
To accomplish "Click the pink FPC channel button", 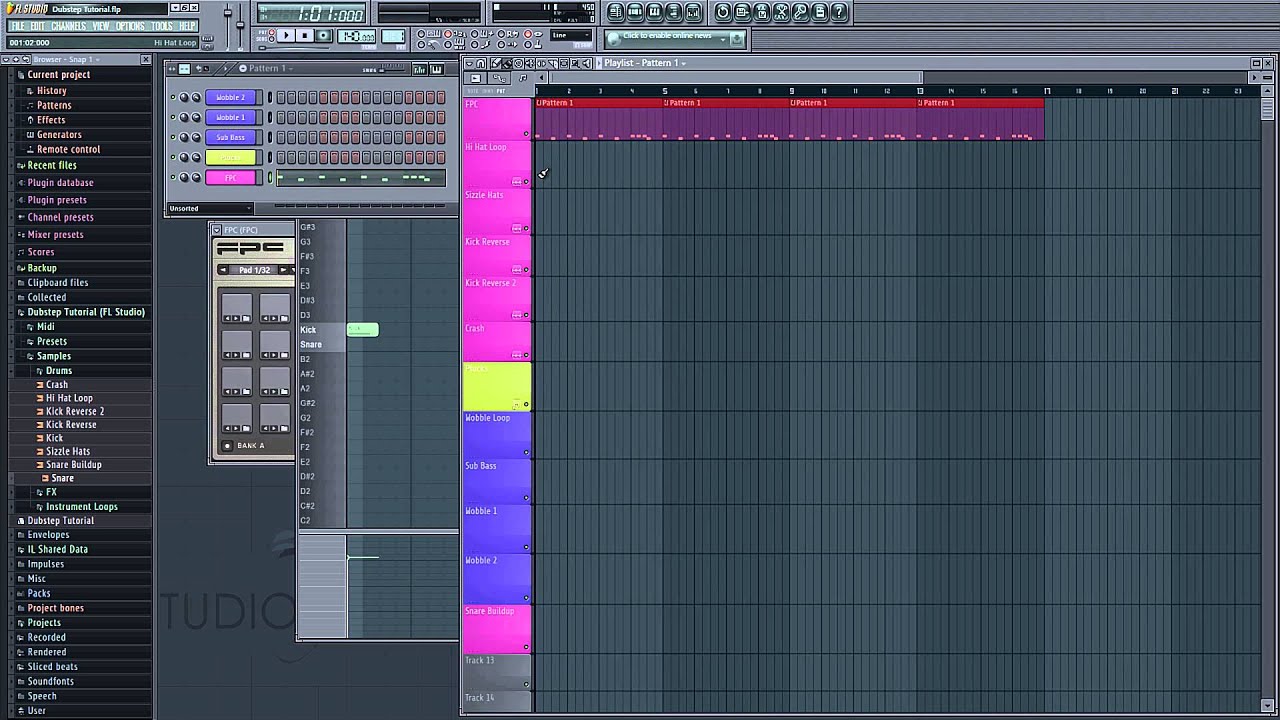I will pos(230,178).
